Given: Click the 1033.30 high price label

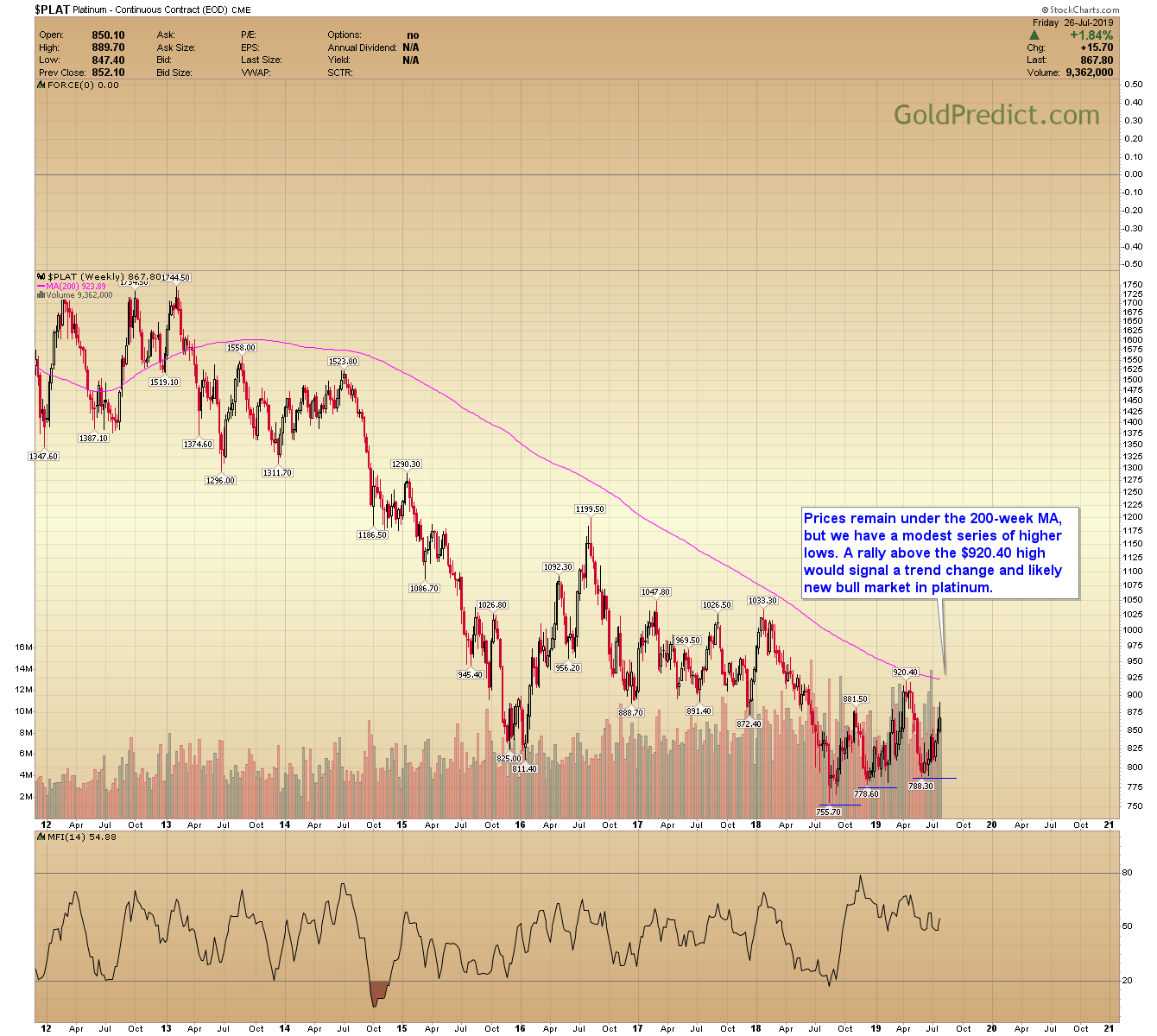Looking at the screenshot, I should [762, 600].
